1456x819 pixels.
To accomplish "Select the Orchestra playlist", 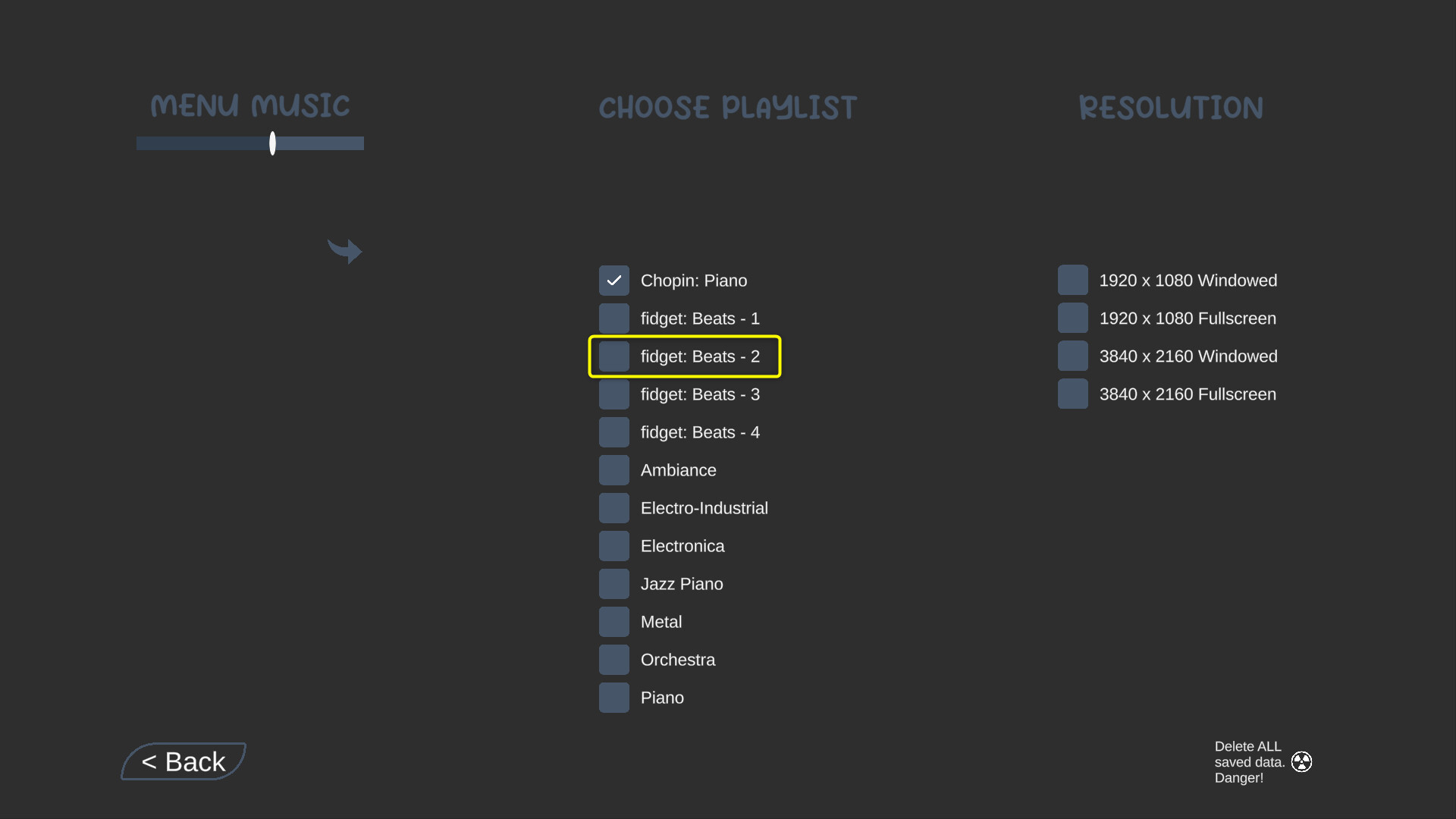I will click(x=613, y=659).
